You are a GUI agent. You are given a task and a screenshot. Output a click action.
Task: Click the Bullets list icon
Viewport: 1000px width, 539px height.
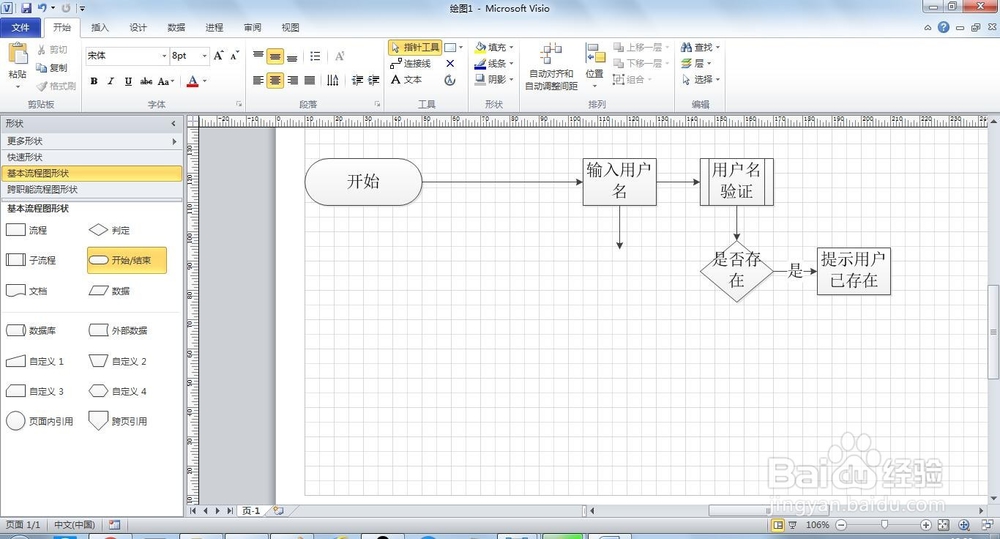tap(315, 56)
